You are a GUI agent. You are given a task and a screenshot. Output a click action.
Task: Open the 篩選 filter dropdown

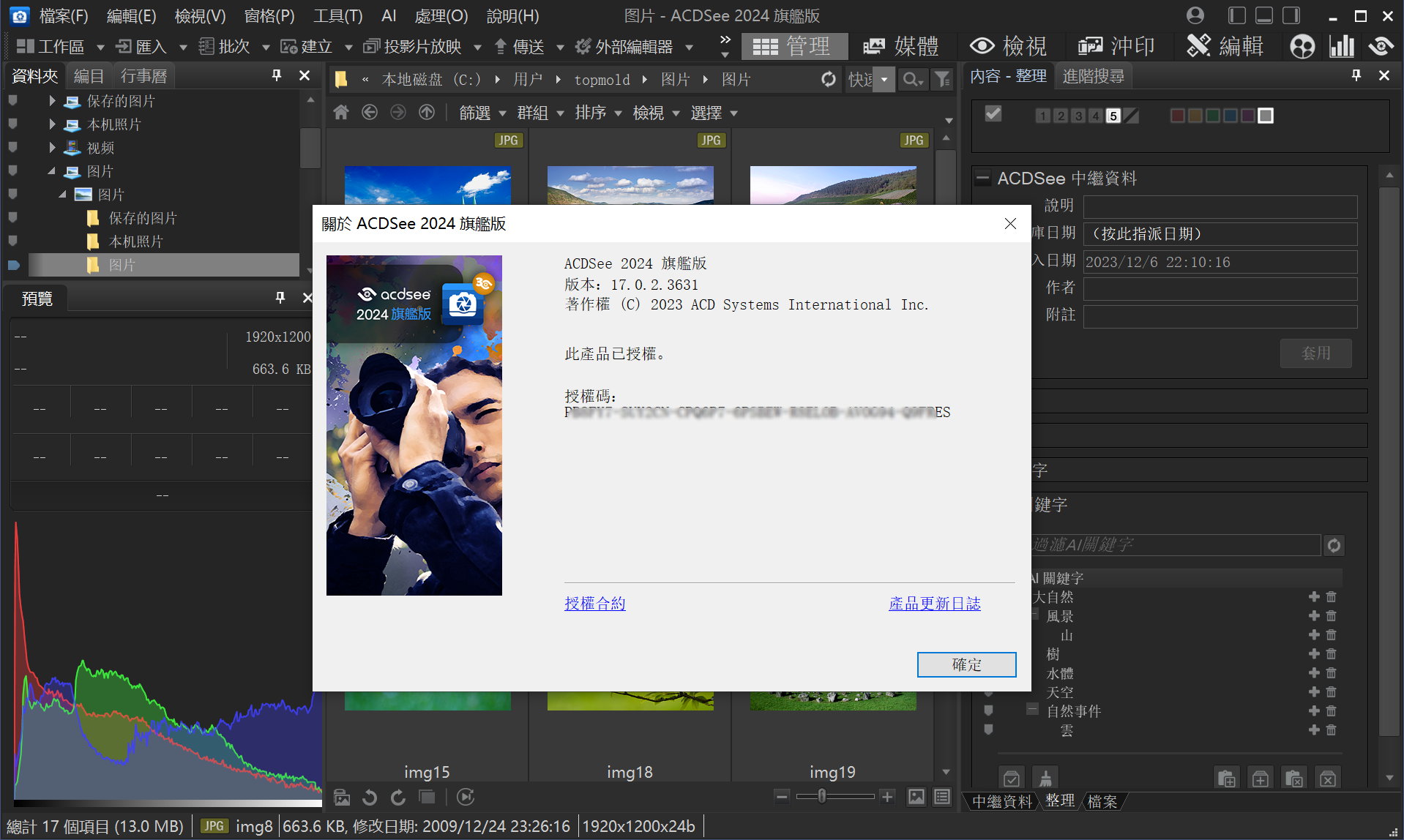tap(482, 113)
